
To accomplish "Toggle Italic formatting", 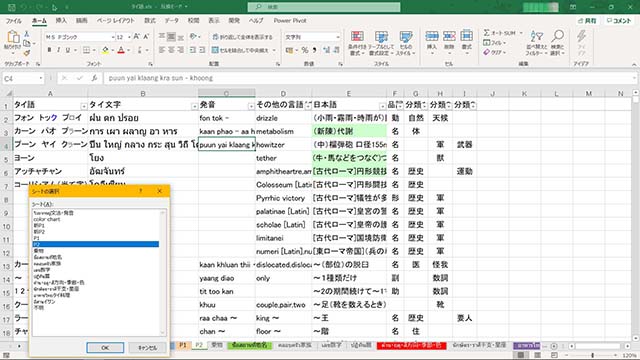I will coord(58,50).
